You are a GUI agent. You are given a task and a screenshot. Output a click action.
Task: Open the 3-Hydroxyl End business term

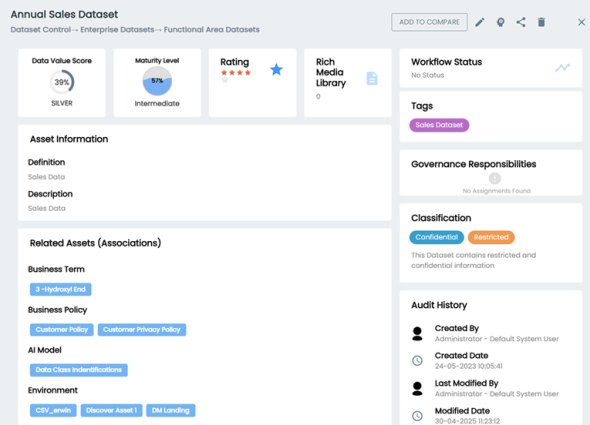pyautogui.click(x=61, y=289)
